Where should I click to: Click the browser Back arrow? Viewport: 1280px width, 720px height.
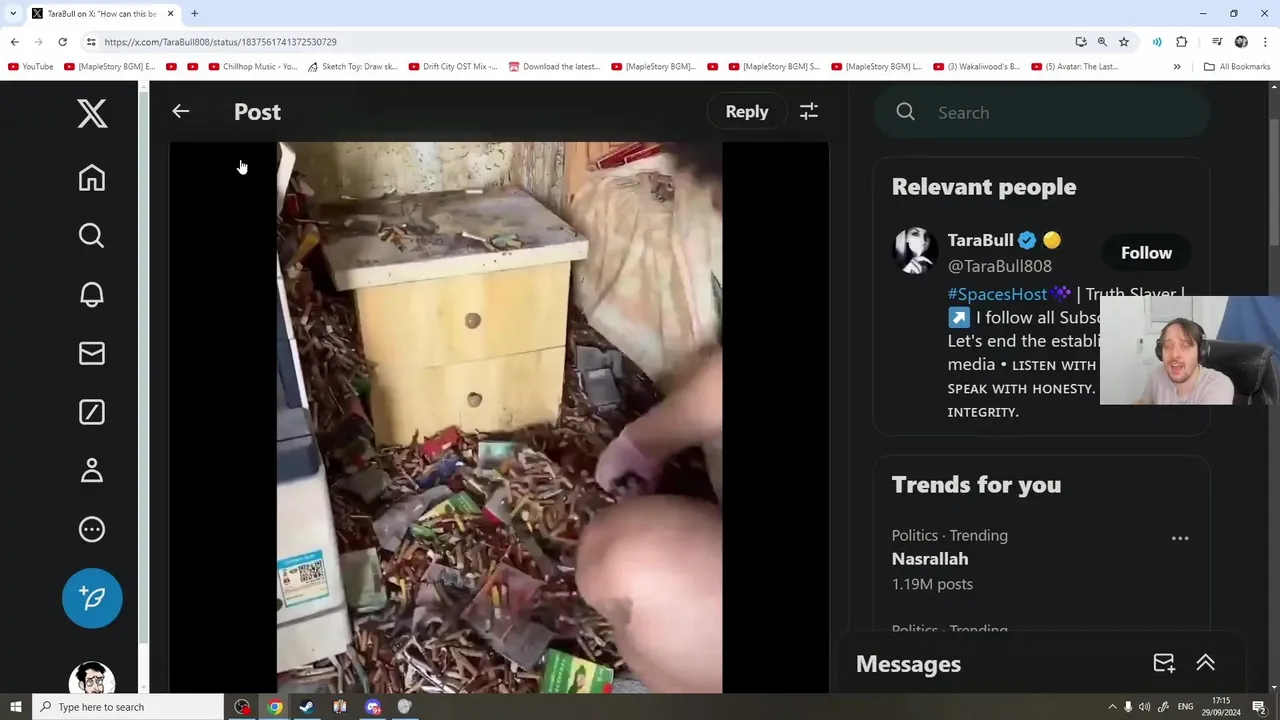[x=14, y=42]
